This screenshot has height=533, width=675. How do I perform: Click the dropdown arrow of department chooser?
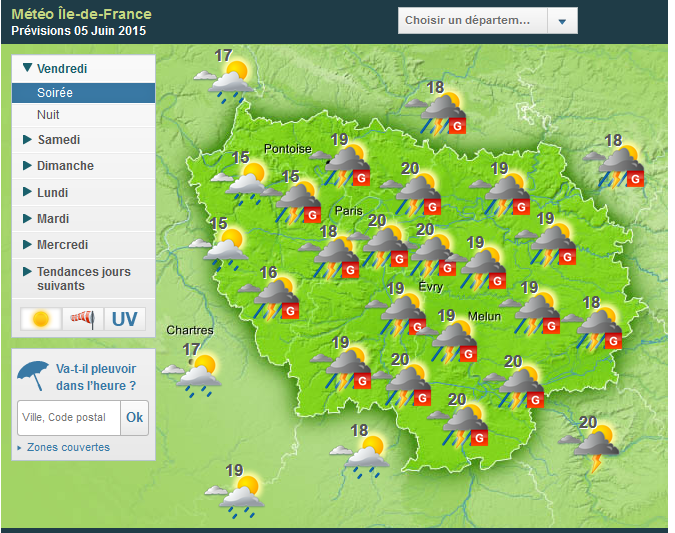(562, 21)
